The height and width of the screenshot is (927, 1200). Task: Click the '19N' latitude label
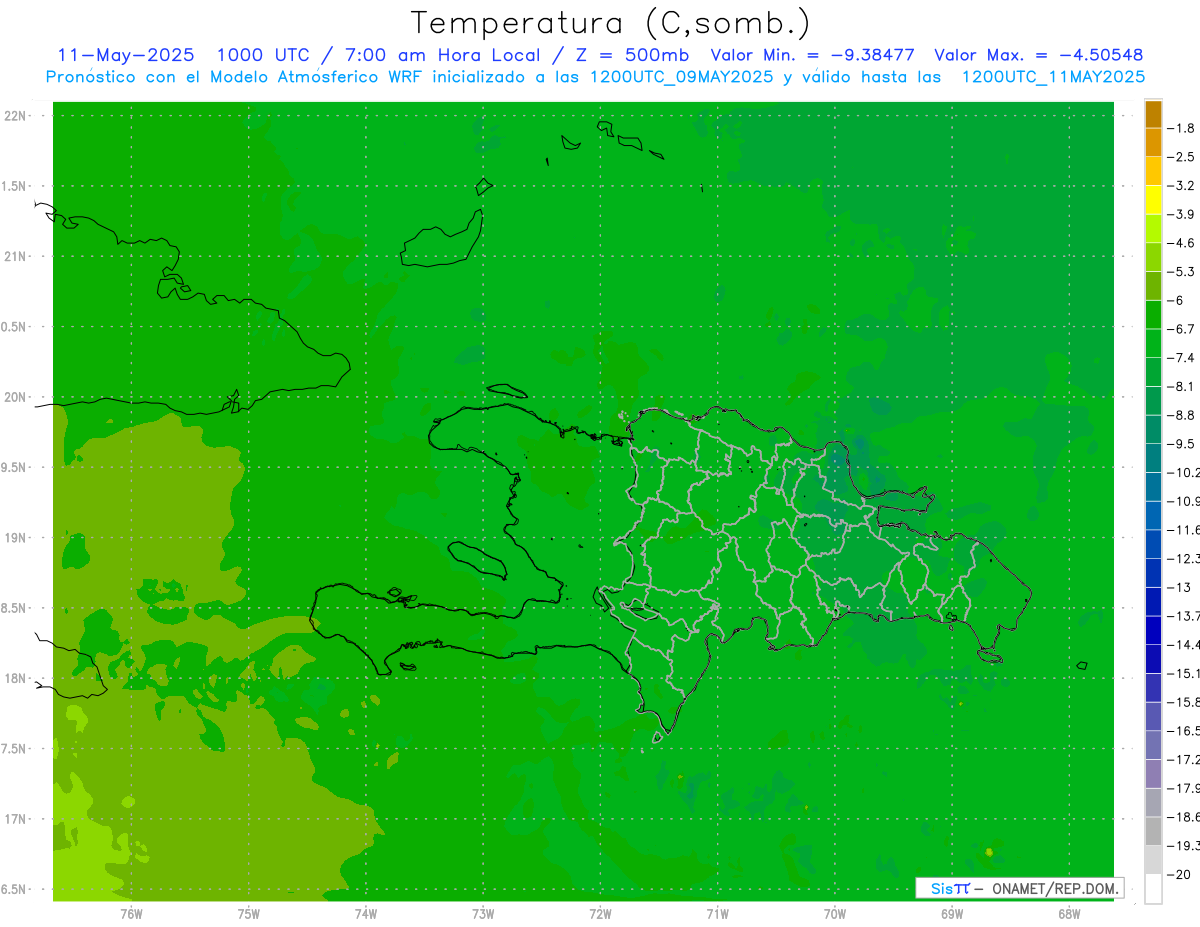click(x=17, y=538)
